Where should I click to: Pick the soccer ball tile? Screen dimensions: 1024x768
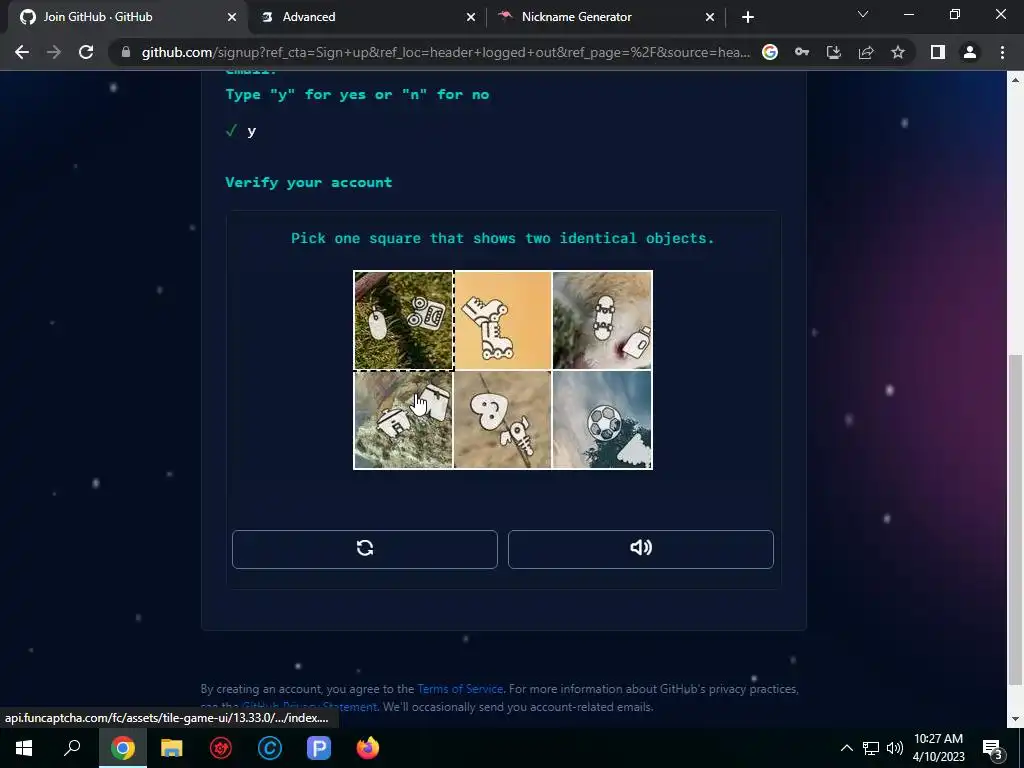click(602, 419)
